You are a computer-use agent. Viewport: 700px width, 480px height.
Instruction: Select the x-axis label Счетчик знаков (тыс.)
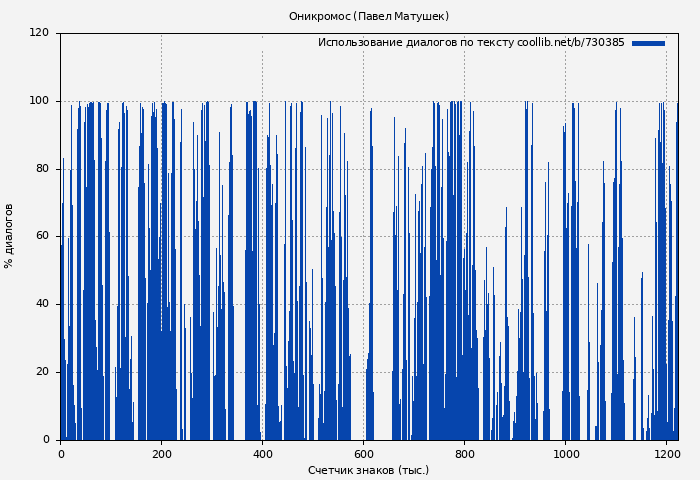pos(368,470)
